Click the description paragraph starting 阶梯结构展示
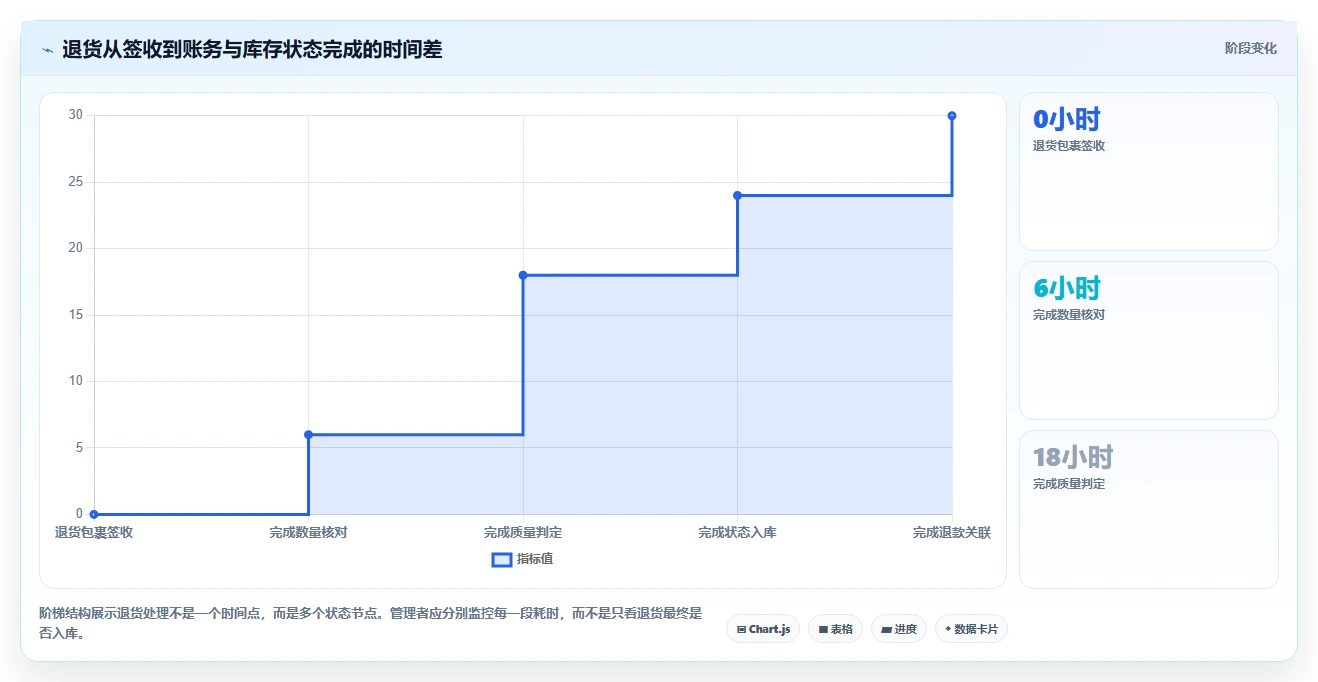Viewport: 1318px width, 682px height. pos(371,622)
